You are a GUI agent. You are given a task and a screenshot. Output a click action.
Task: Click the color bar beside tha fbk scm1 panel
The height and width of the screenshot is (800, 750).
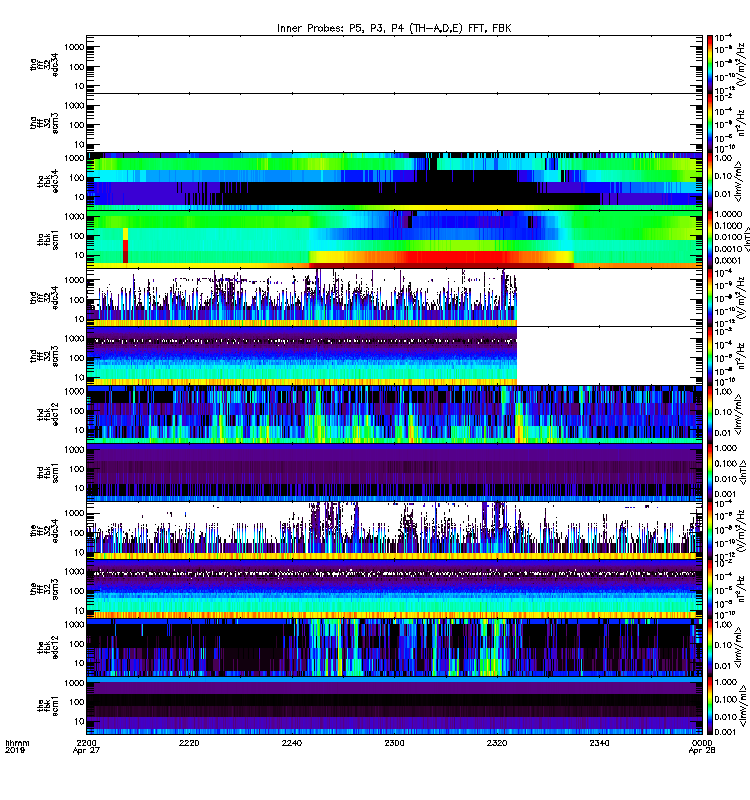pos(710,239)
